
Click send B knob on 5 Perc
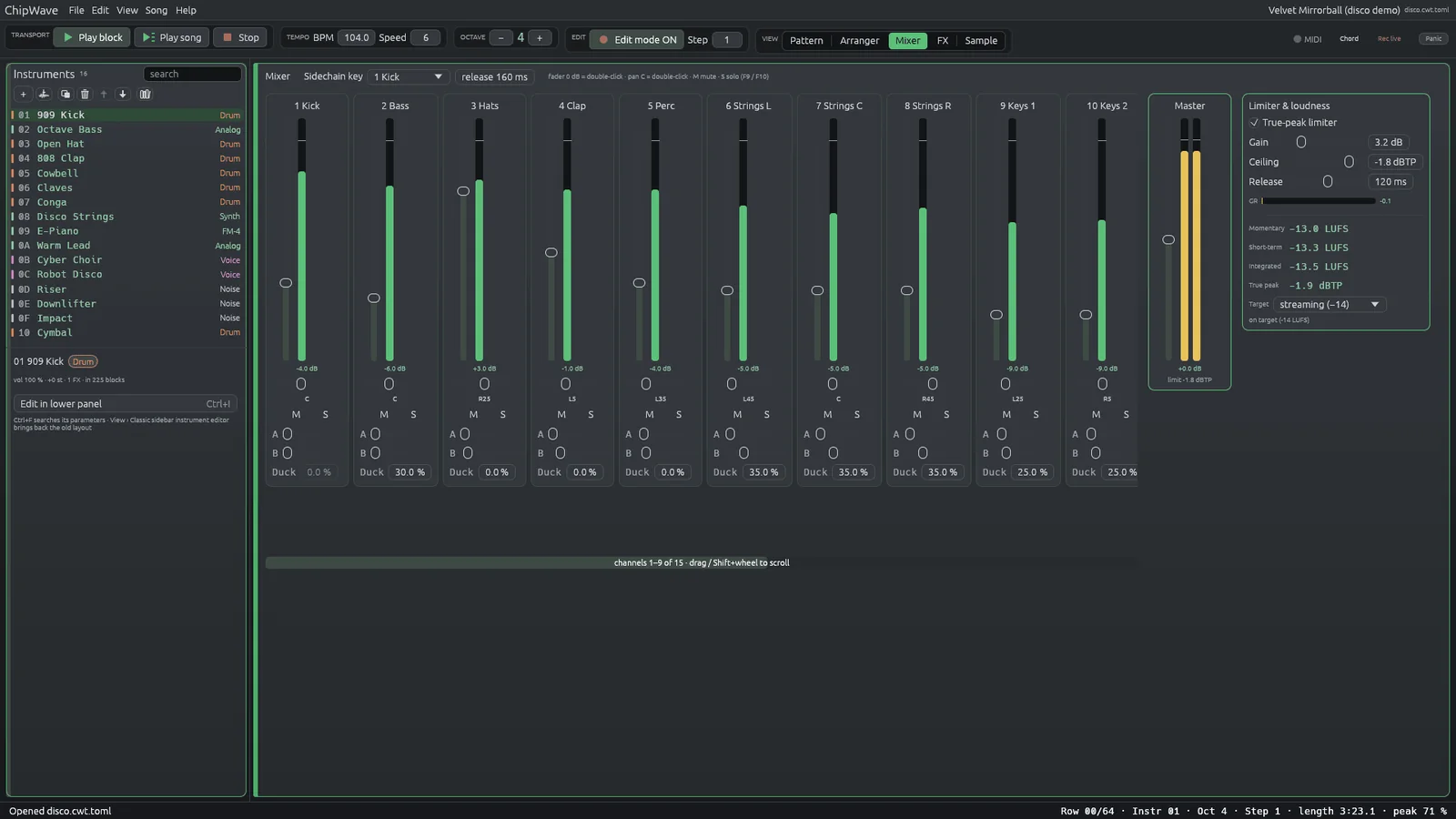[646, 453]
